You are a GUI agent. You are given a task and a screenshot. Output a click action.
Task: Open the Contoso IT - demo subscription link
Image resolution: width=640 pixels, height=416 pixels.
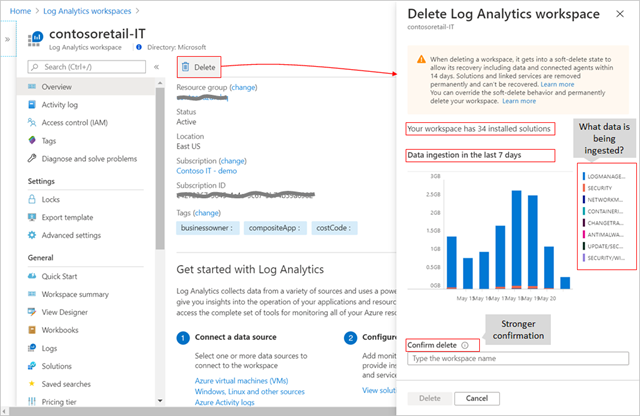(x=207, y=171)
